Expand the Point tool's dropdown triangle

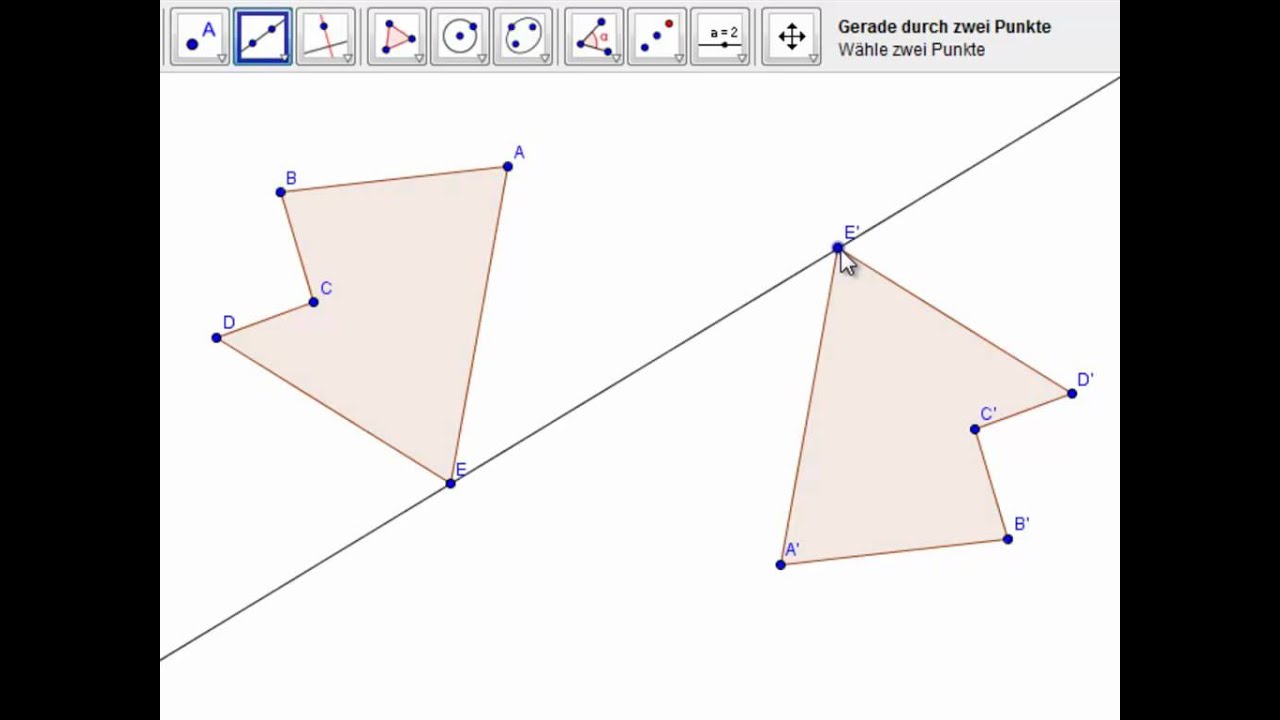(x=222, y=59)
